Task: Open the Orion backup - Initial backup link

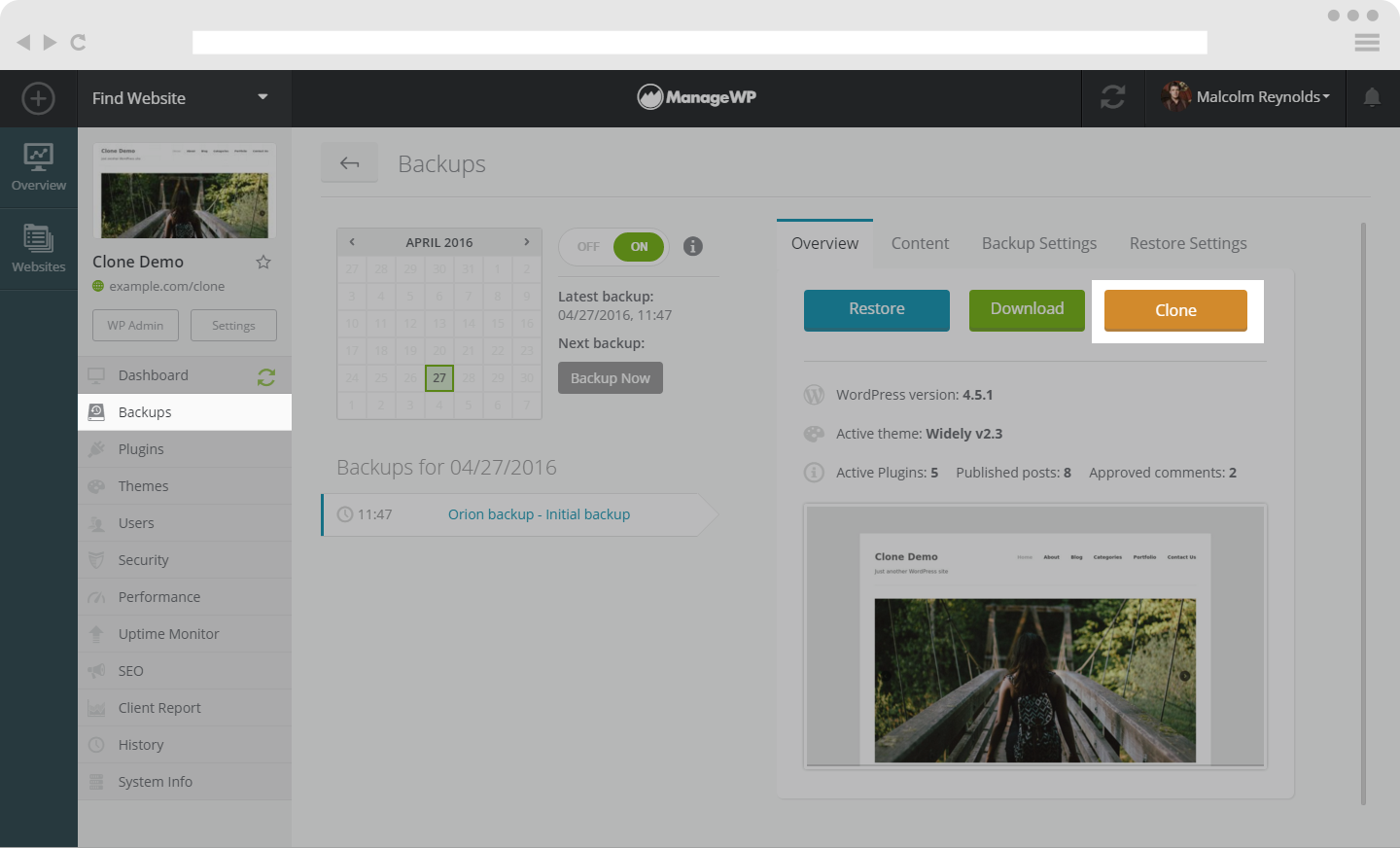Action: pos(539,514)
